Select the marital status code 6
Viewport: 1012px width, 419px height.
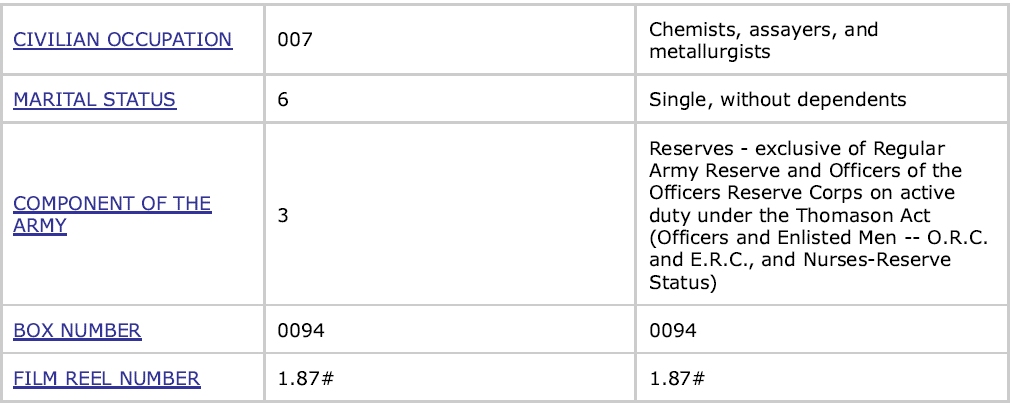click(x=284, y=100)
